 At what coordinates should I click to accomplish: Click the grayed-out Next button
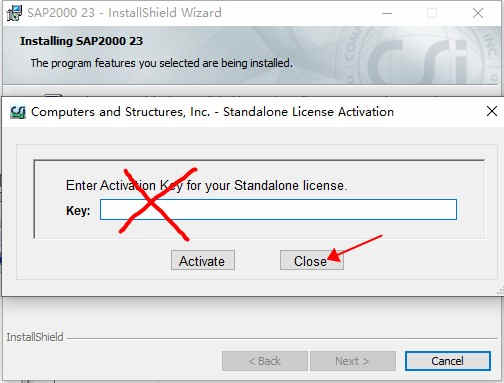[353, 361]
